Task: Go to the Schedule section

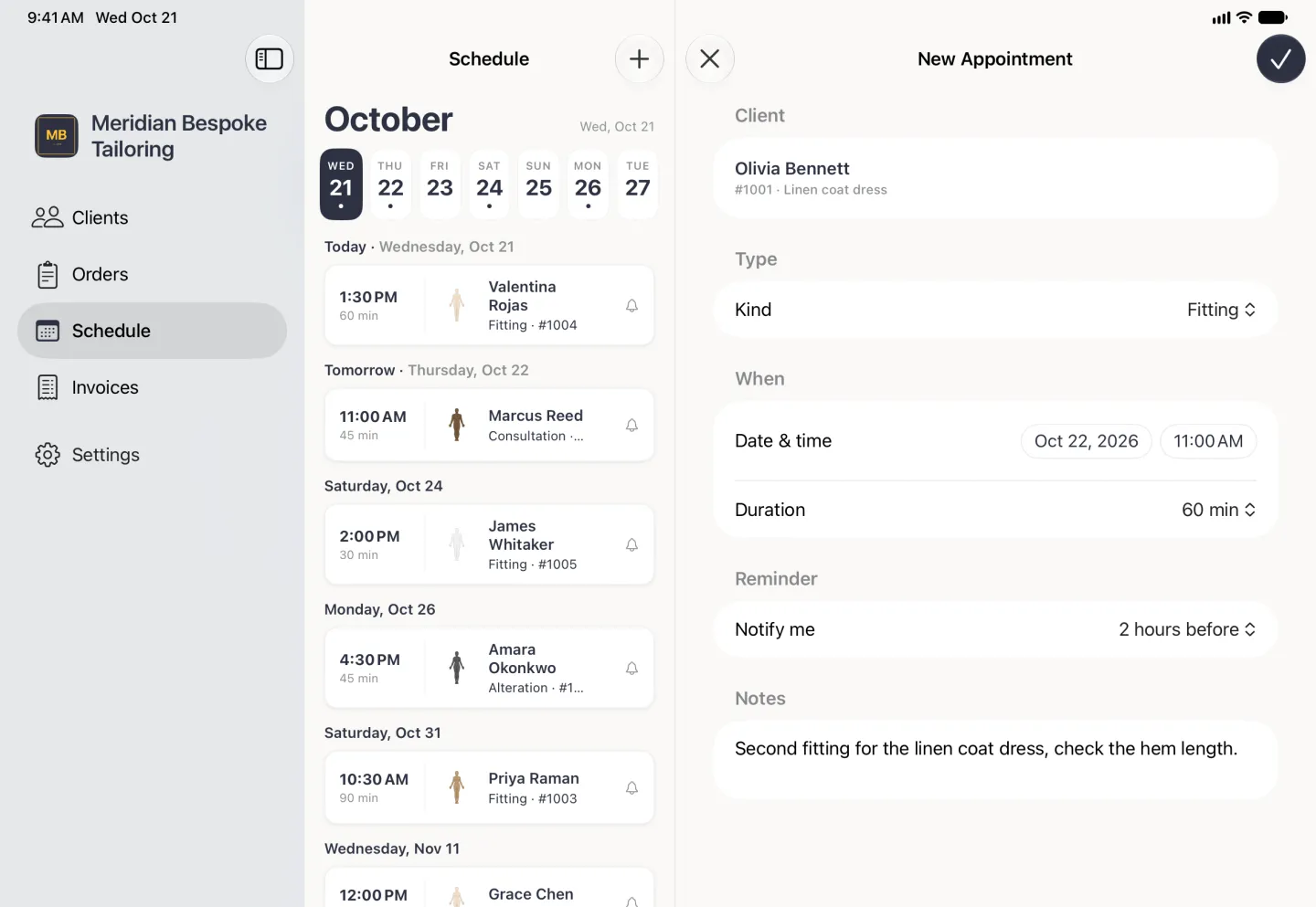Action: click(x=152, y=331)
